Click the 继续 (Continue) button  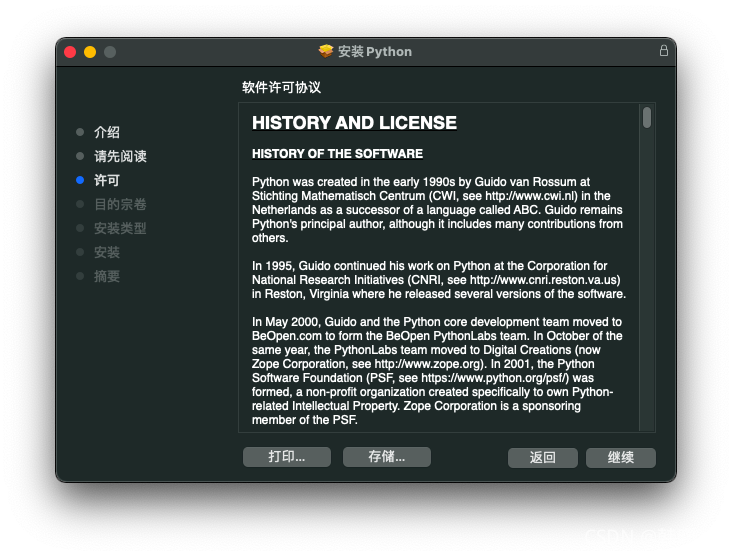(620, 457)
